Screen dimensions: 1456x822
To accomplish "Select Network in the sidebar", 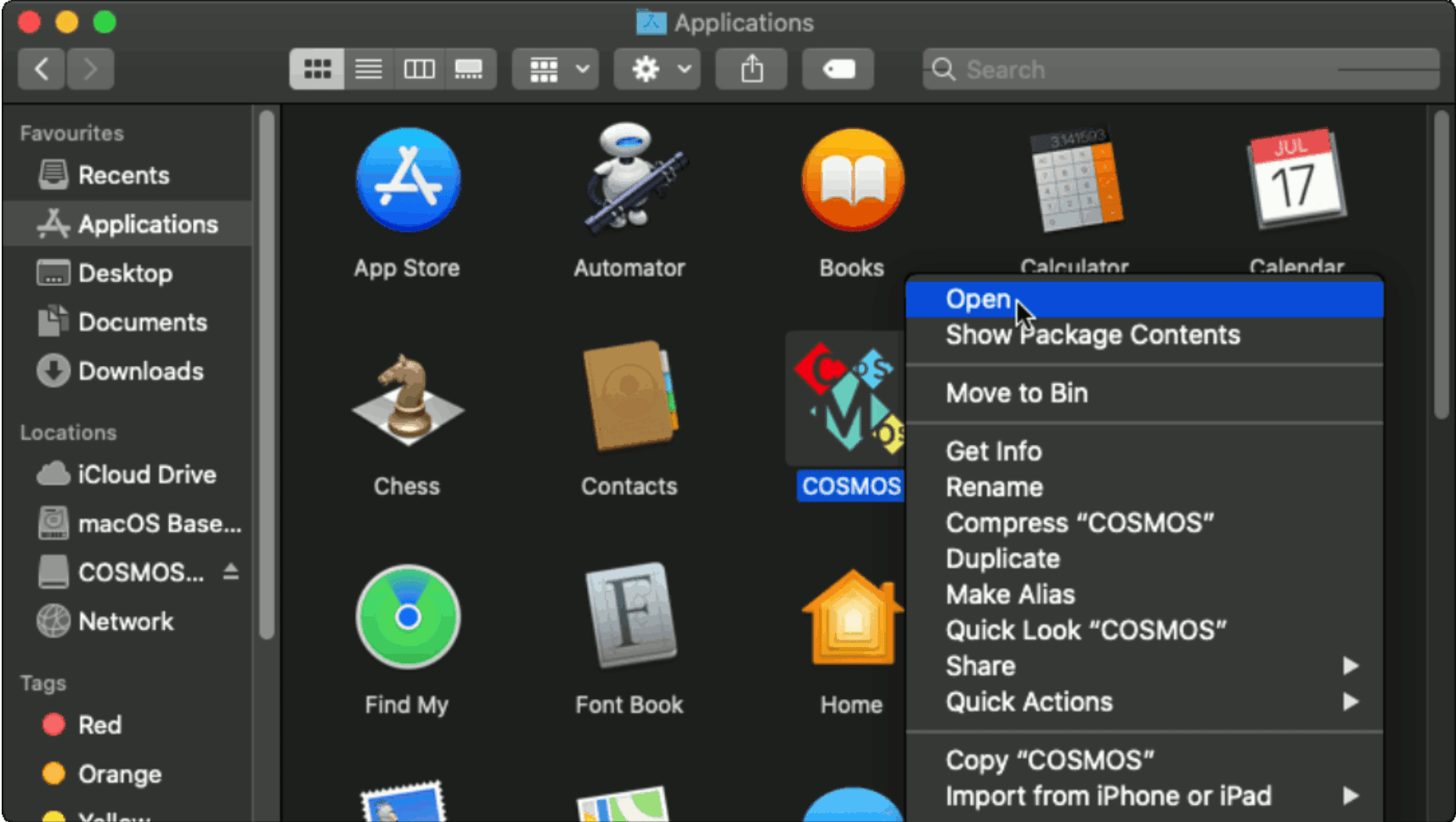I will coord(126,621).
